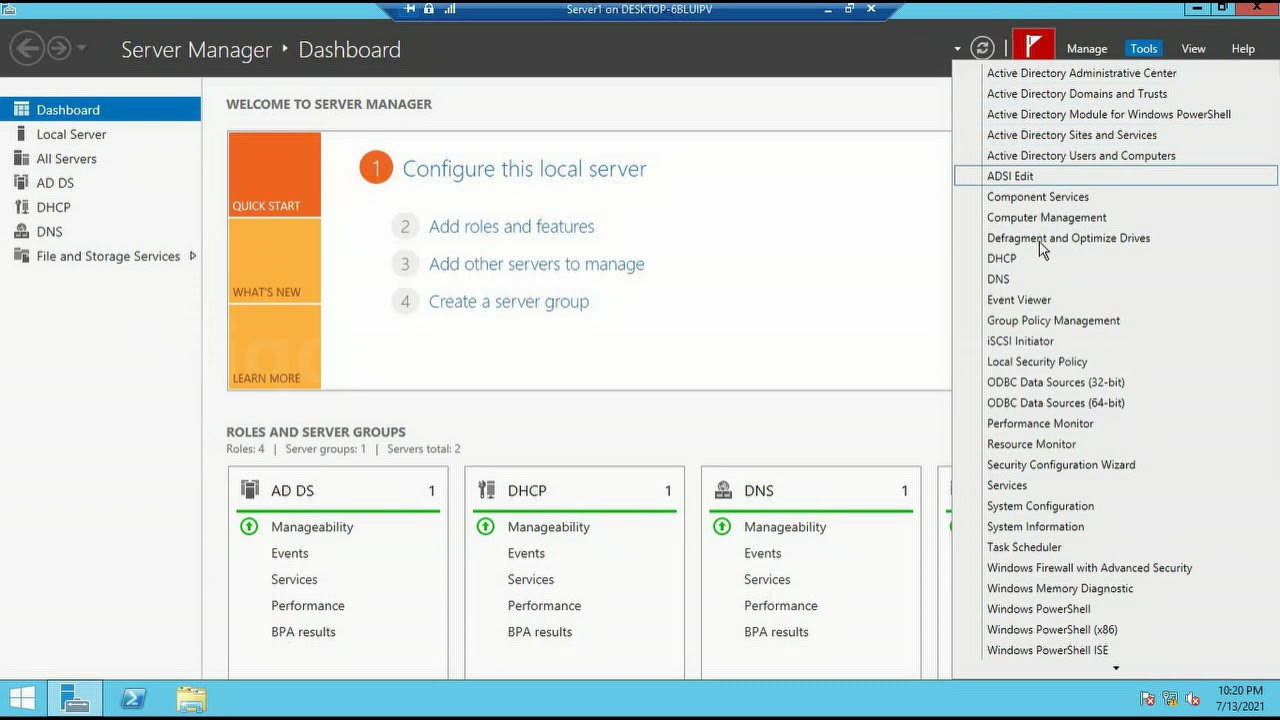This screenshot has width=1280, height=720.
Task: Open the notifications flag
Action: [x=1033, y=46]
